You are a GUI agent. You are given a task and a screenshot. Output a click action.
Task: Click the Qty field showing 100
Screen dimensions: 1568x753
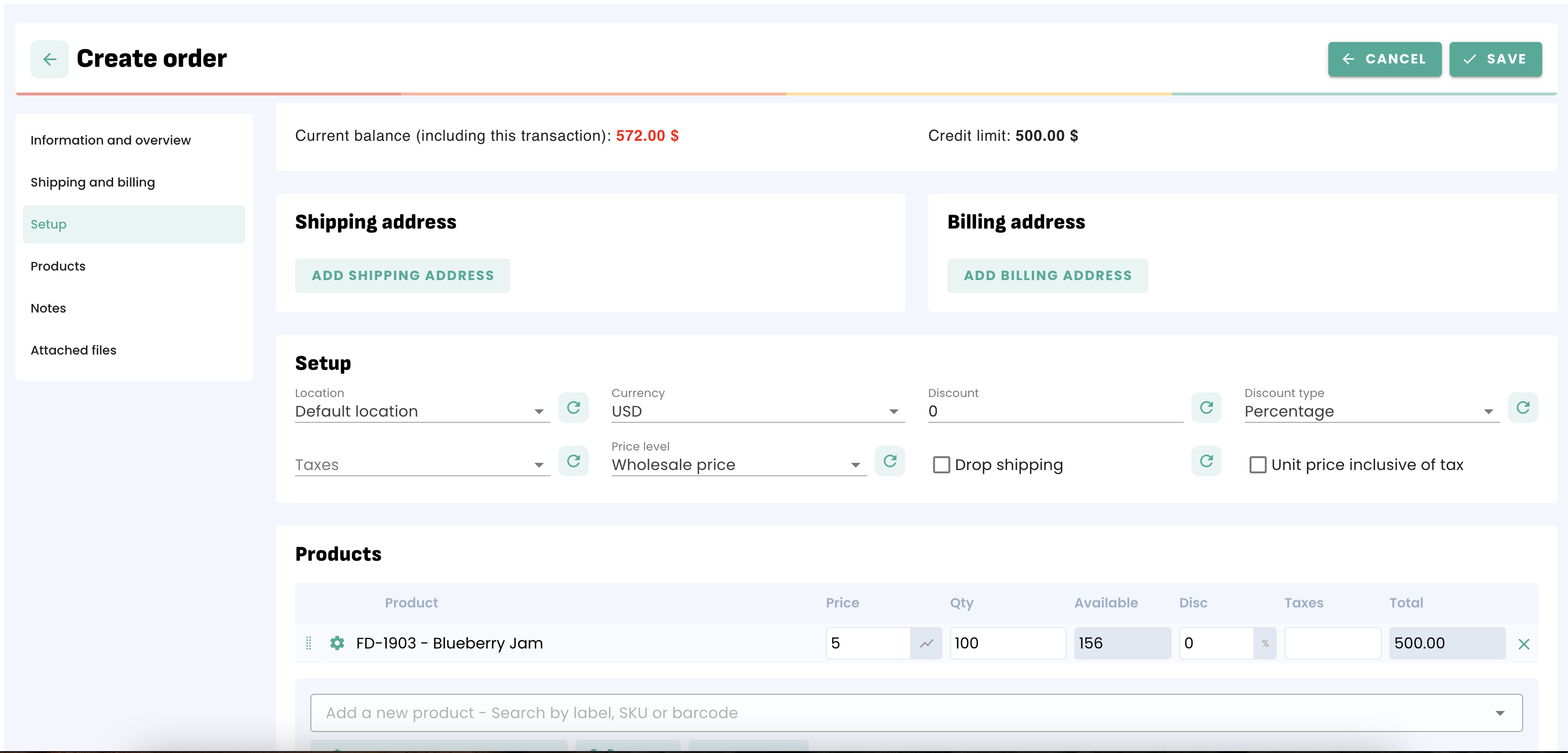click(x=1007, y=643)
